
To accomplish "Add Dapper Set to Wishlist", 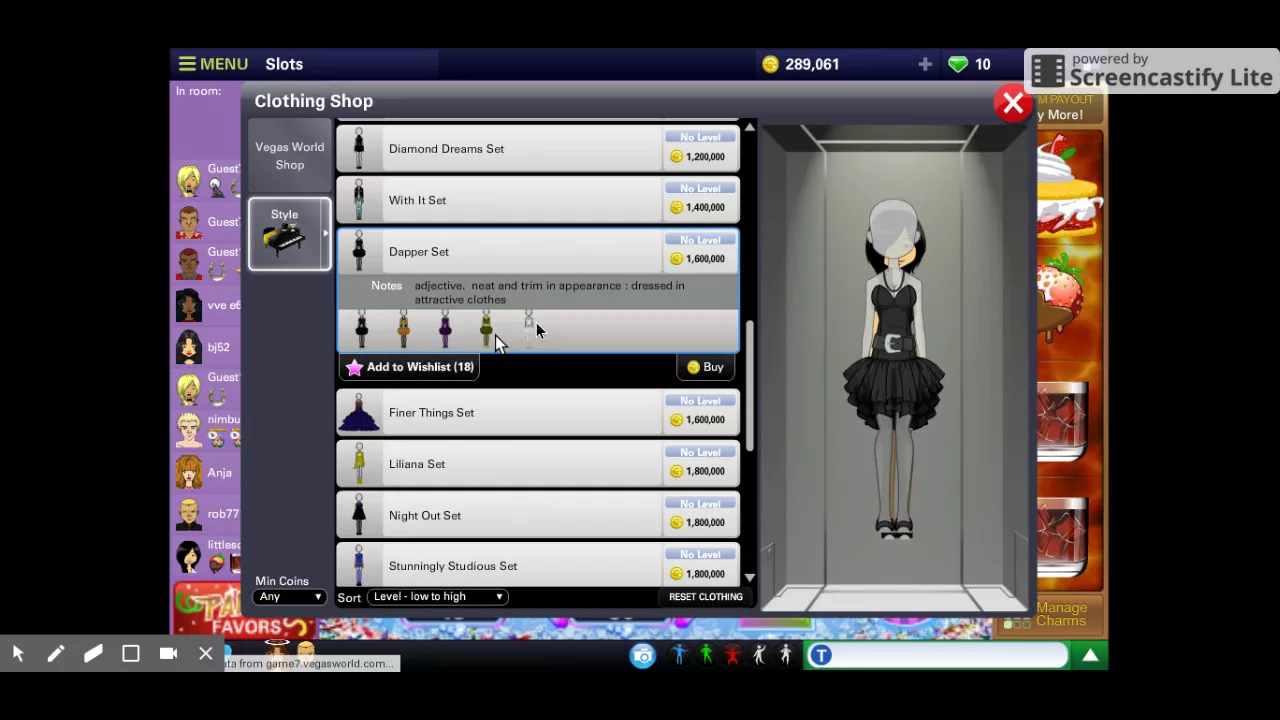I will pos(409,367).
